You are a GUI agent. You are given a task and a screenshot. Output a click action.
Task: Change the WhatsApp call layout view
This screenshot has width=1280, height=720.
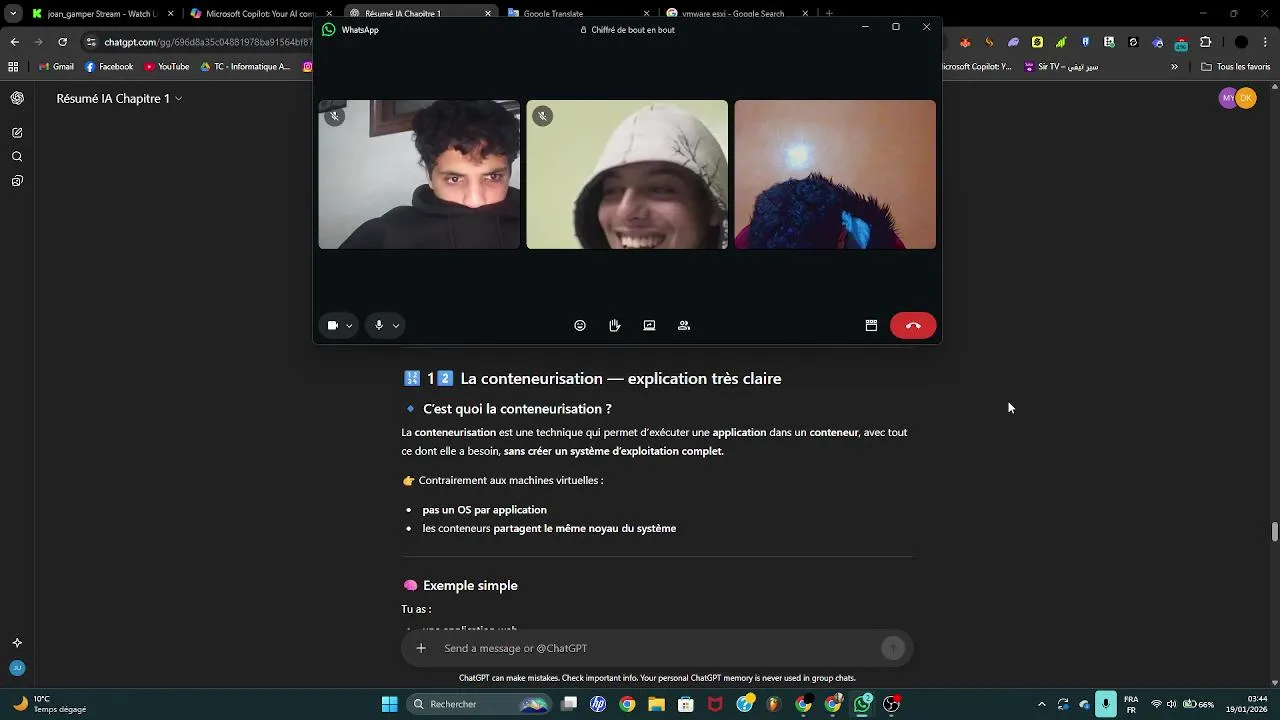871,325
